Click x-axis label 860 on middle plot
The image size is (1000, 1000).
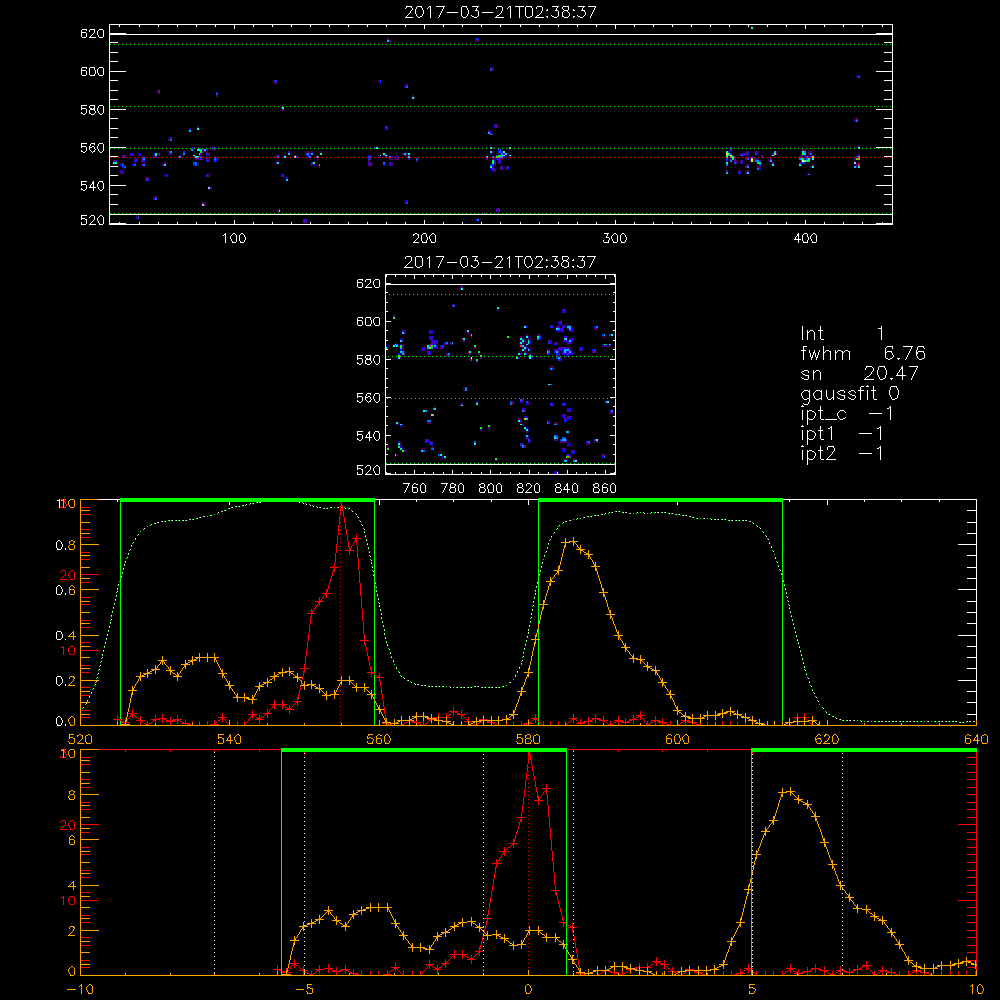click(x=605, y=489)
